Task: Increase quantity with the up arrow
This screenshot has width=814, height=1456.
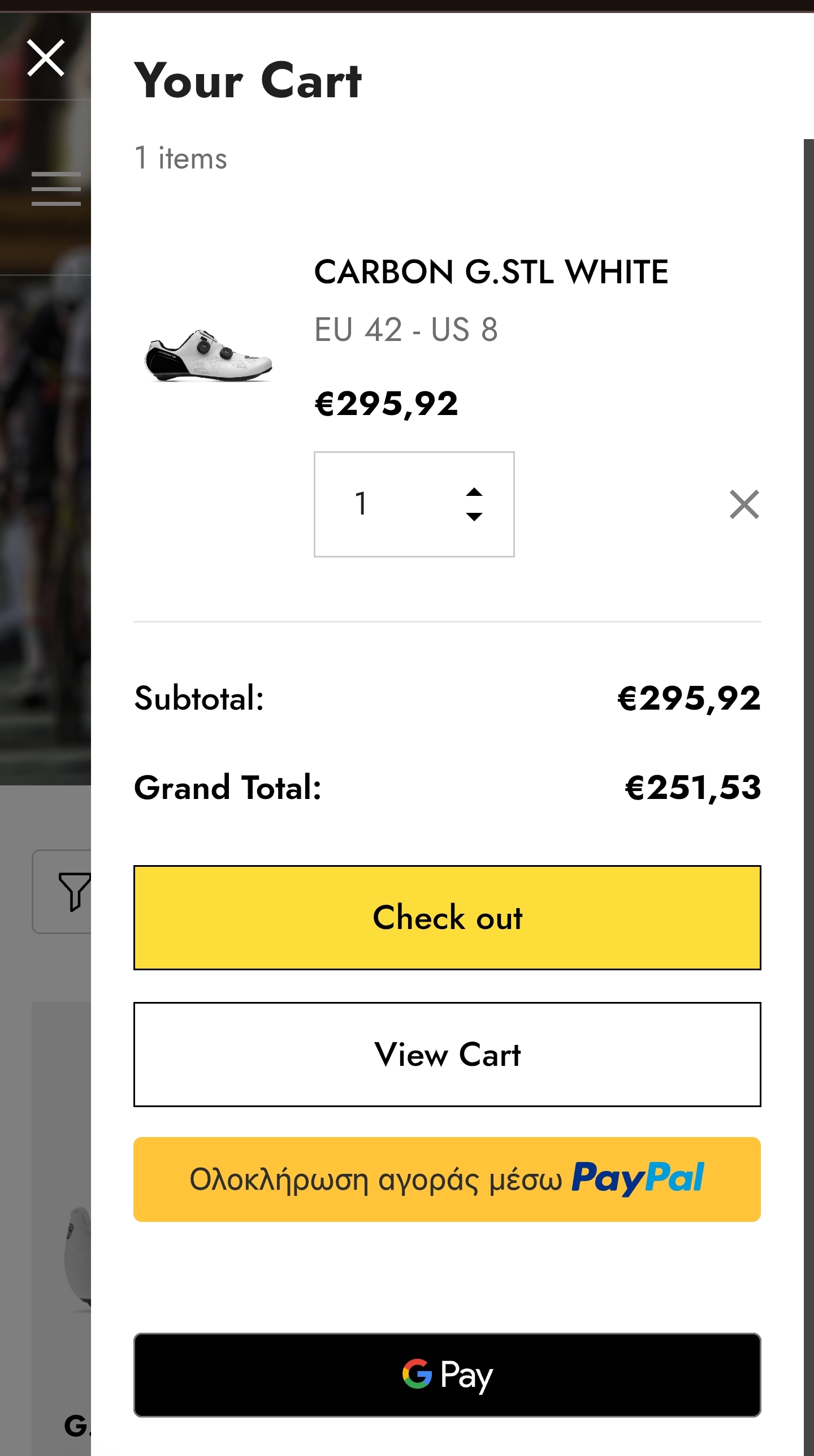Action: [x=474, y=492]
